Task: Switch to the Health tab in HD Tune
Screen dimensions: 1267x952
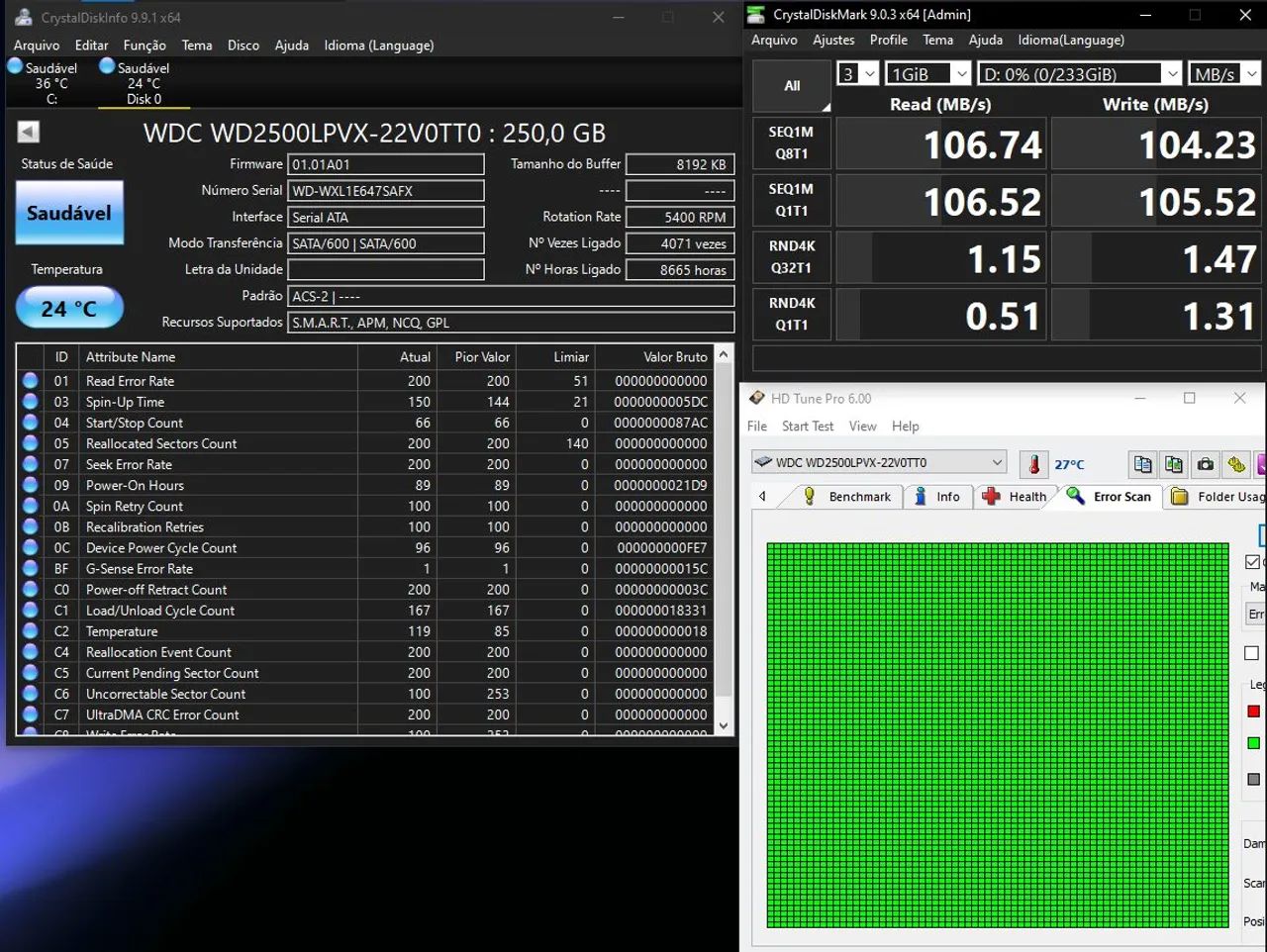Action: [1014, 497]
